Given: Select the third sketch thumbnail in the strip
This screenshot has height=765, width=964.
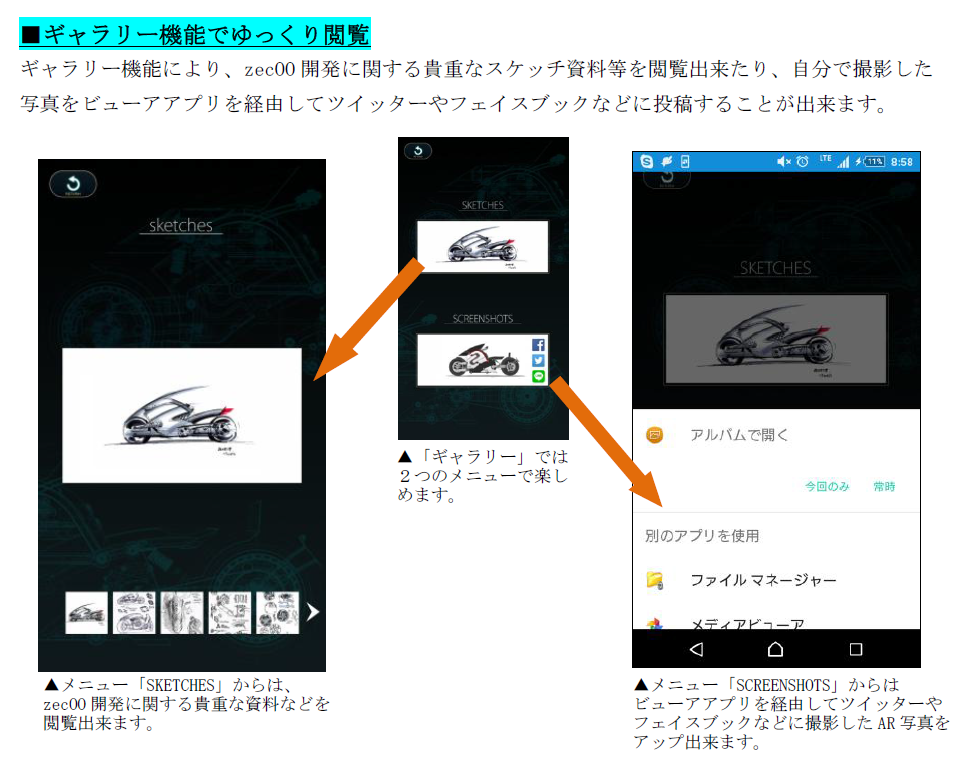Looking at the screenshot, I should (182, 613).
